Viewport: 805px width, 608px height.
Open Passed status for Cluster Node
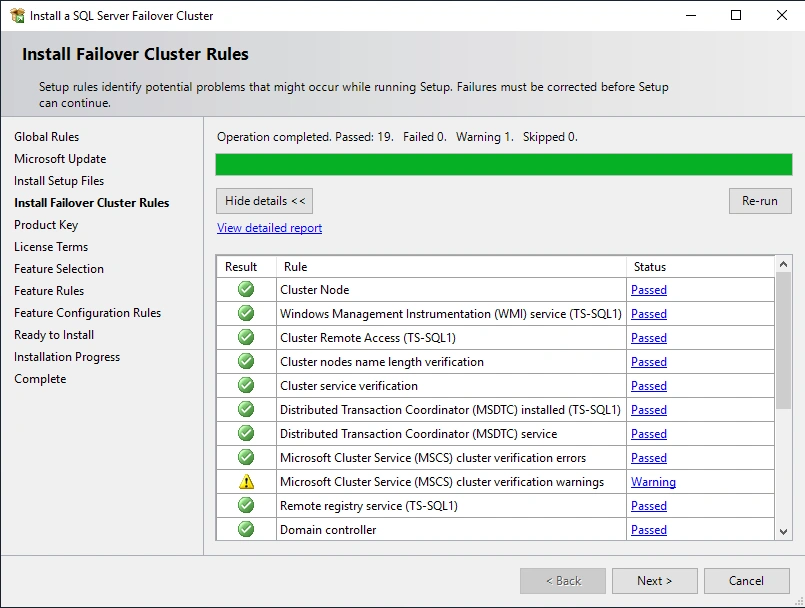(649, 290)
